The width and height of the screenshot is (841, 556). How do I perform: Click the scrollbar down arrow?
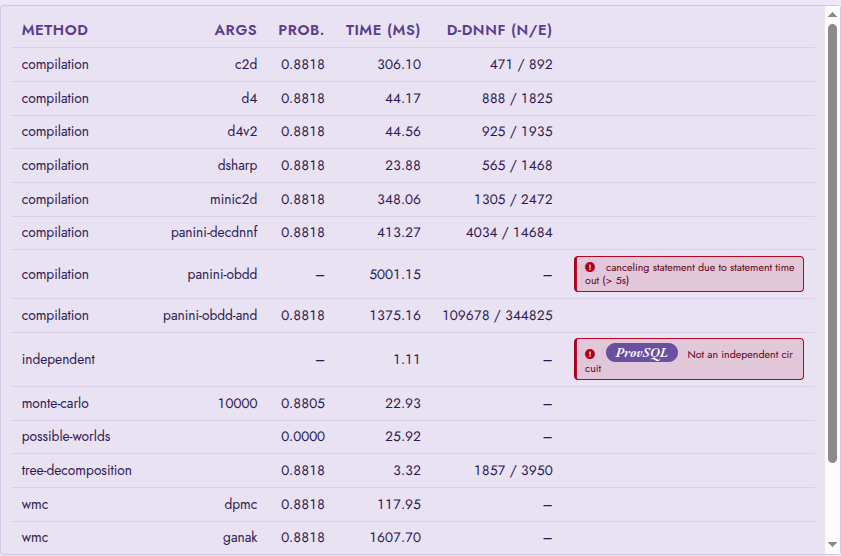(832, 544)
